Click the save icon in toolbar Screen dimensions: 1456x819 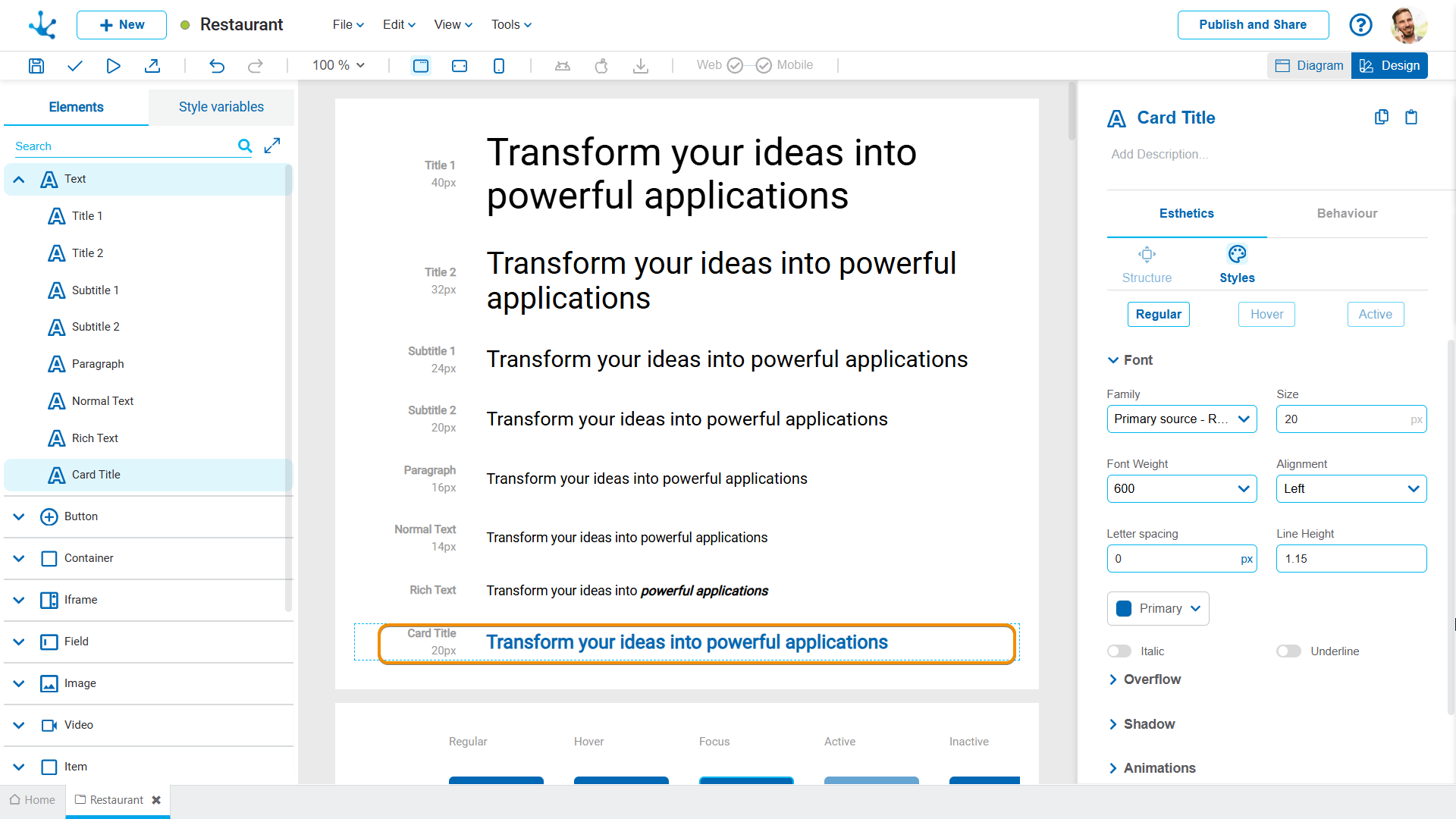pyautogui.click(x=36, y=66)
